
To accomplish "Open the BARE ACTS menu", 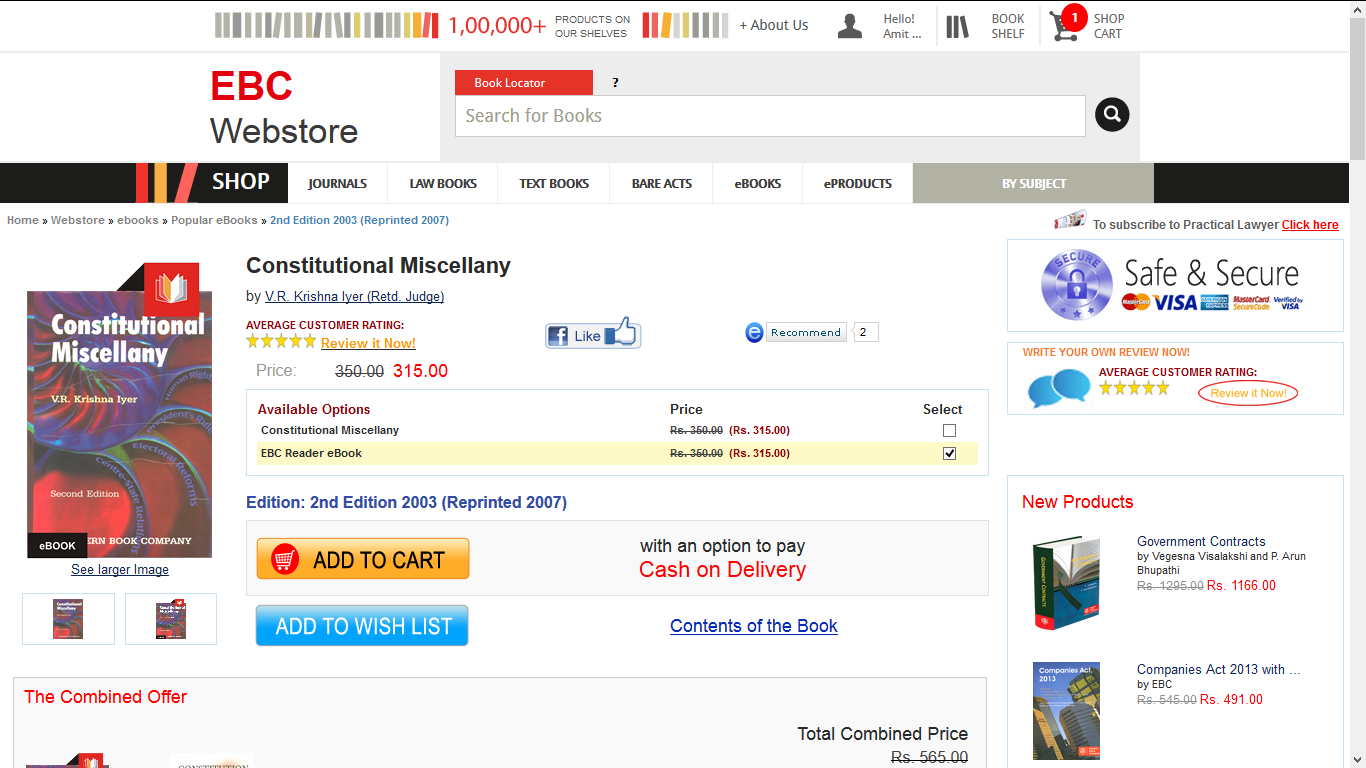I will pyautogui.click(x=662, y=183).
